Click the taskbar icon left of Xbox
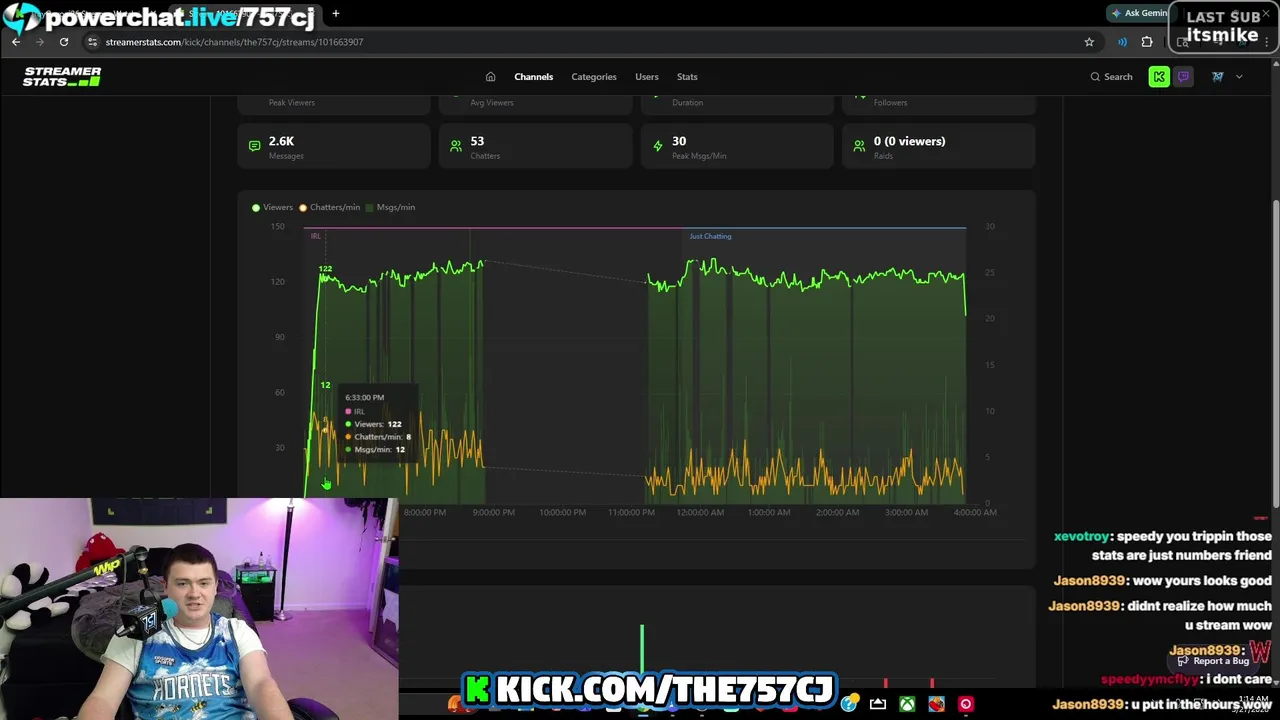The width and height of the screenshot is (1280, 720). click(x=878, y=704)
